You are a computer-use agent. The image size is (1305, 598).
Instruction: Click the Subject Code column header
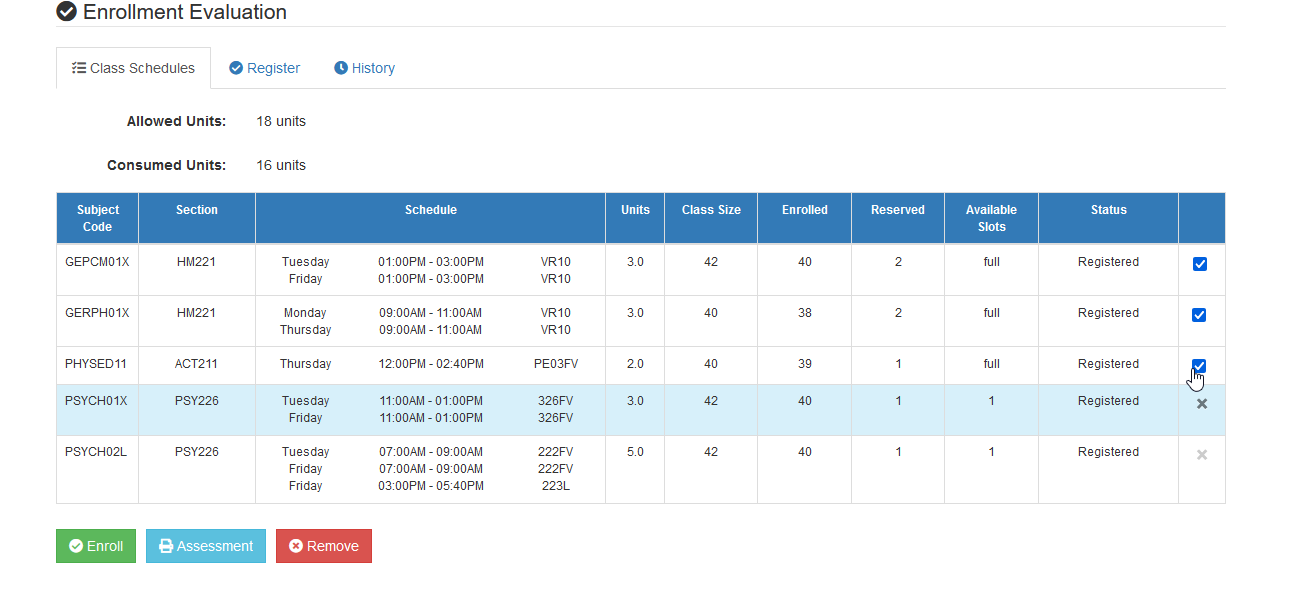[97, 218]
